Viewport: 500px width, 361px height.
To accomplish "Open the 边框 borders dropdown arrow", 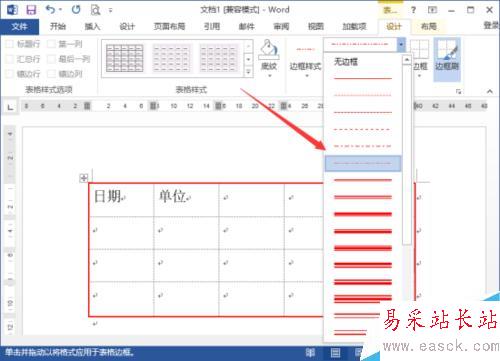I will pos(420,76).
